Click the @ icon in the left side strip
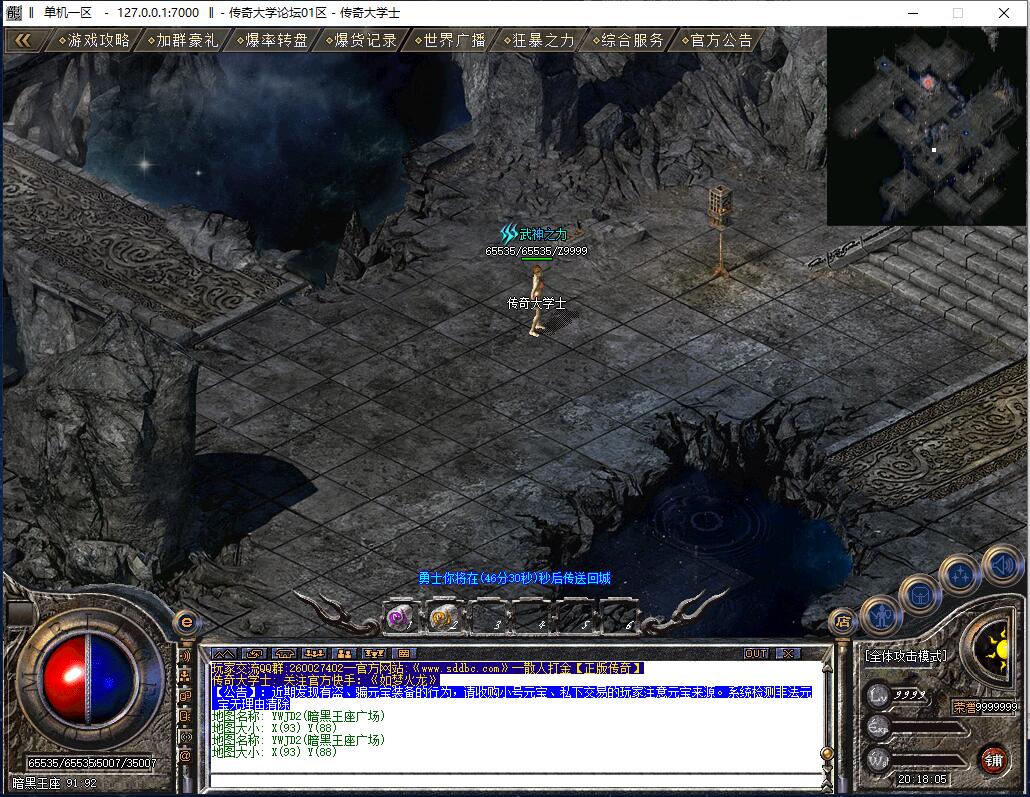The height and width of the screenshot is (797, 1030). [x=186, y=756]
